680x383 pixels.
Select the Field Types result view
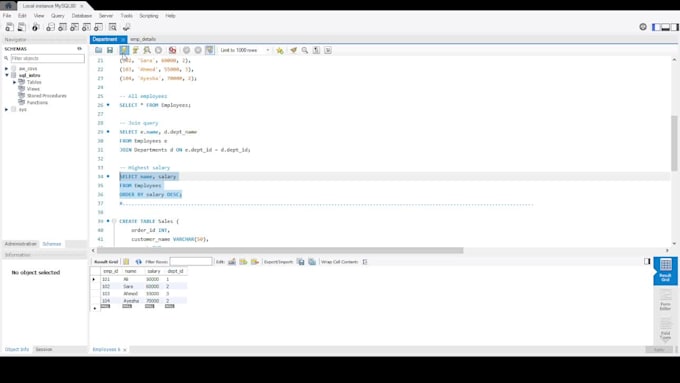(665, 328)
